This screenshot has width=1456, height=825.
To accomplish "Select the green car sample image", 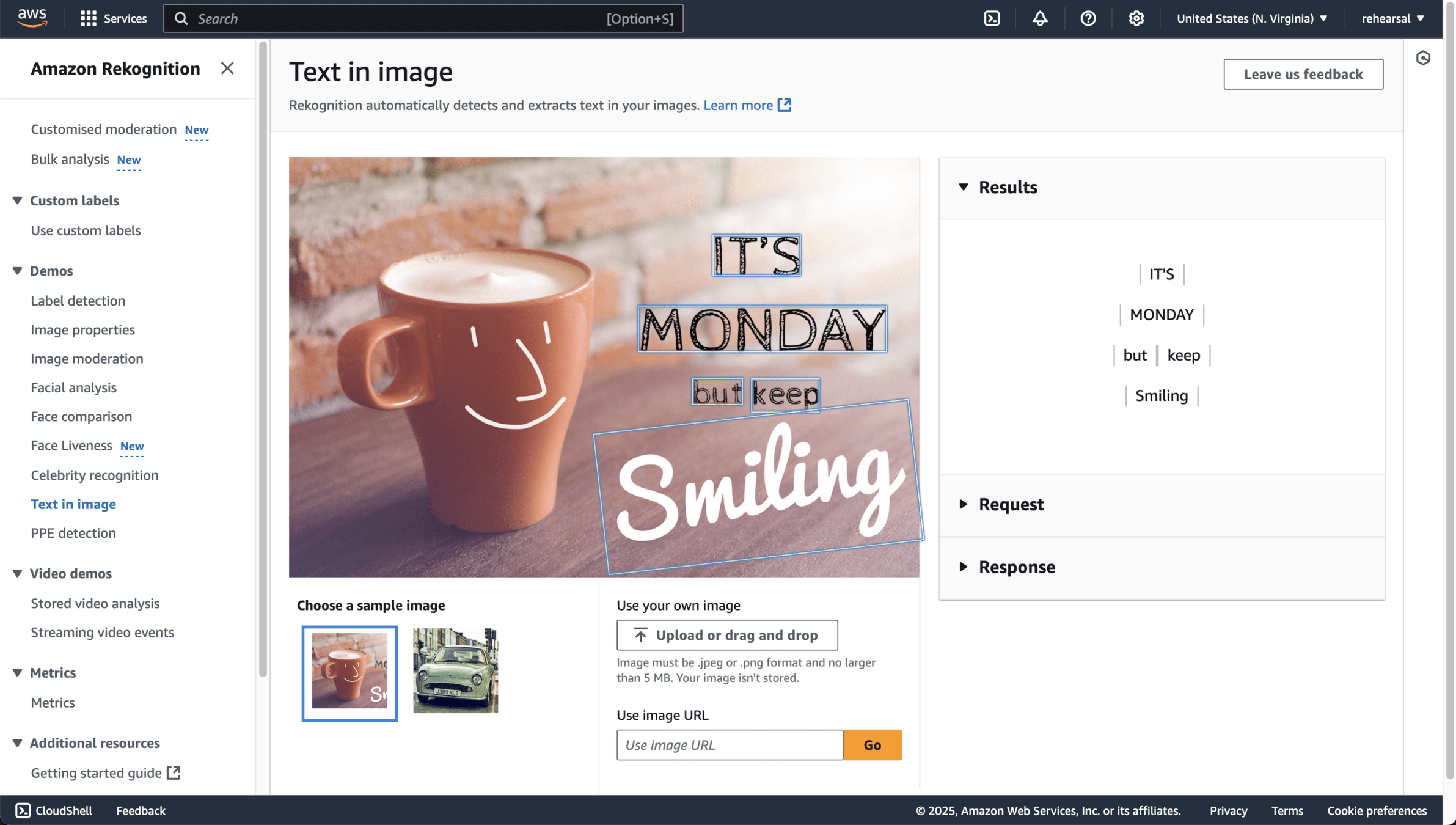I will point(455,671).
